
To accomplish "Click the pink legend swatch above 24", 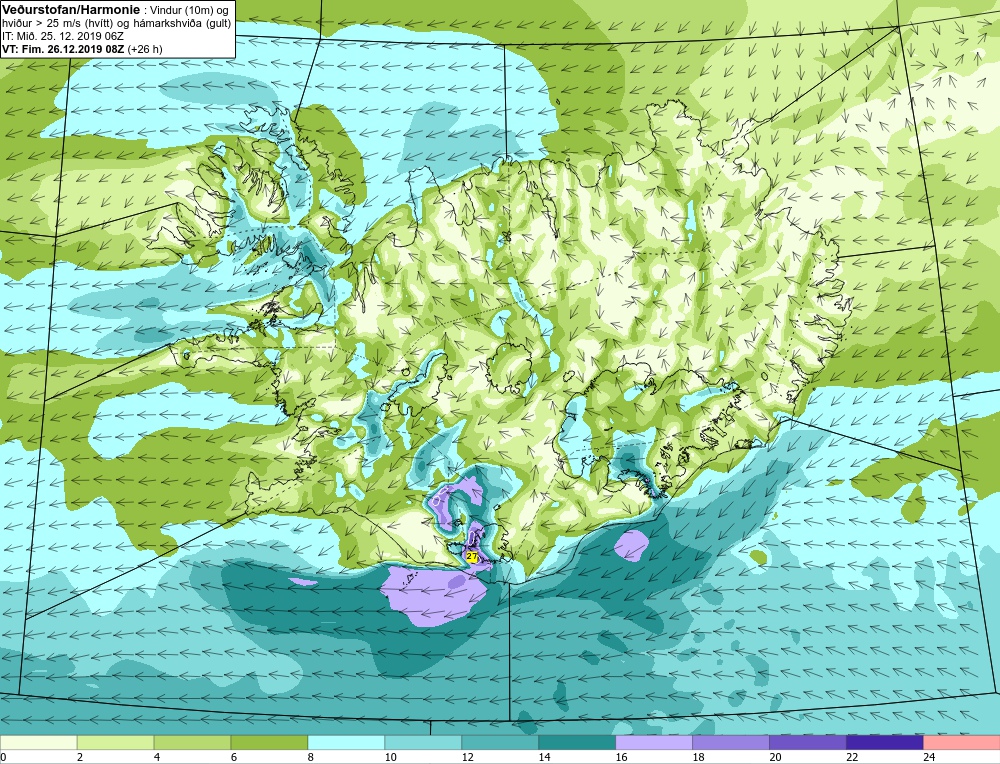I will point(961,743).
